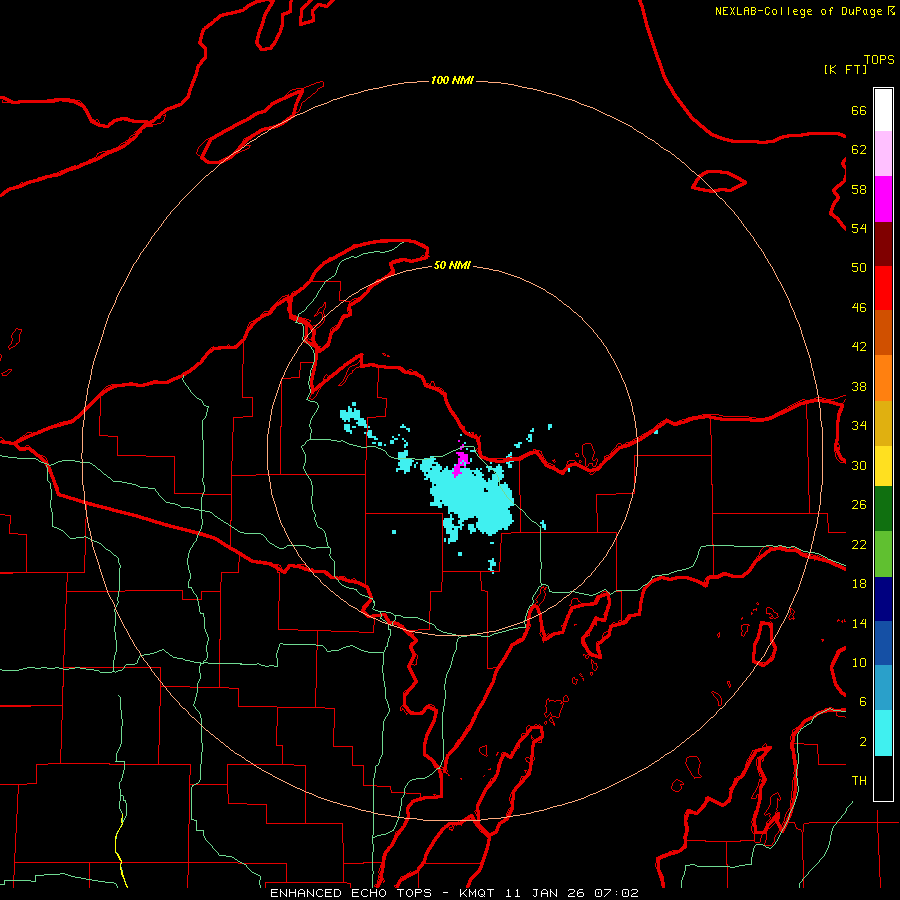Select the magenta swatch in the legend
Image resolution: width=900 pixels, height=900 pixels.
(x=883, y=199)
